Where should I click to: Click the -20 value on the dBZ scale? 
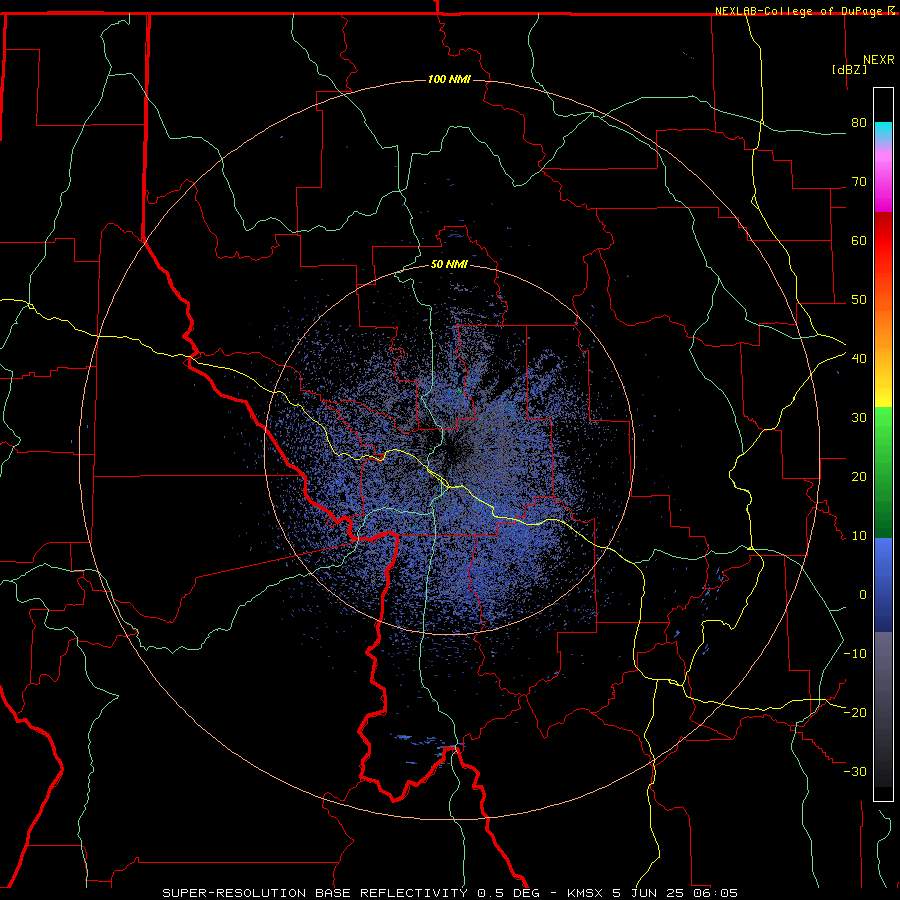point(855,713)
